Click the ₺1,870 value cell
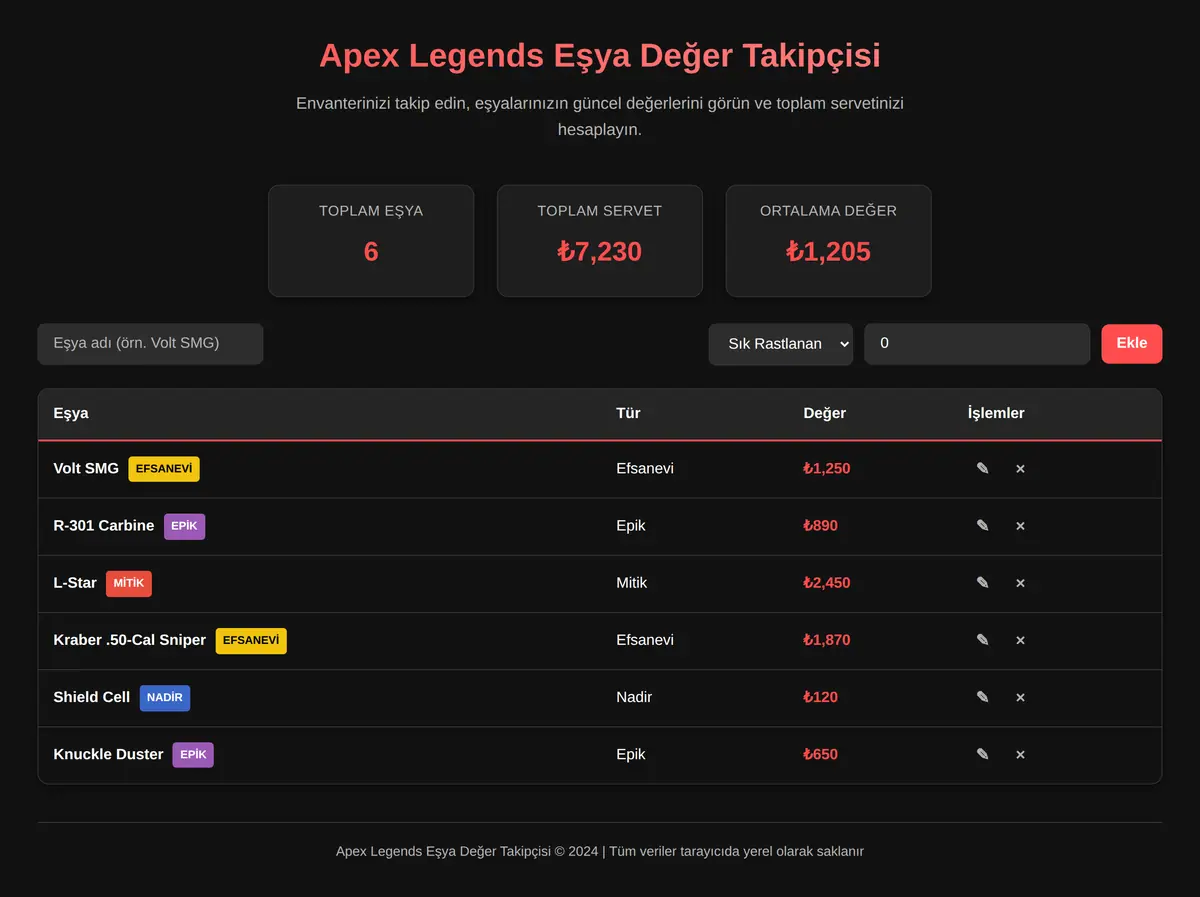Image resolution: width=1200 pixels, height=897 pixels. coord(827,640)
